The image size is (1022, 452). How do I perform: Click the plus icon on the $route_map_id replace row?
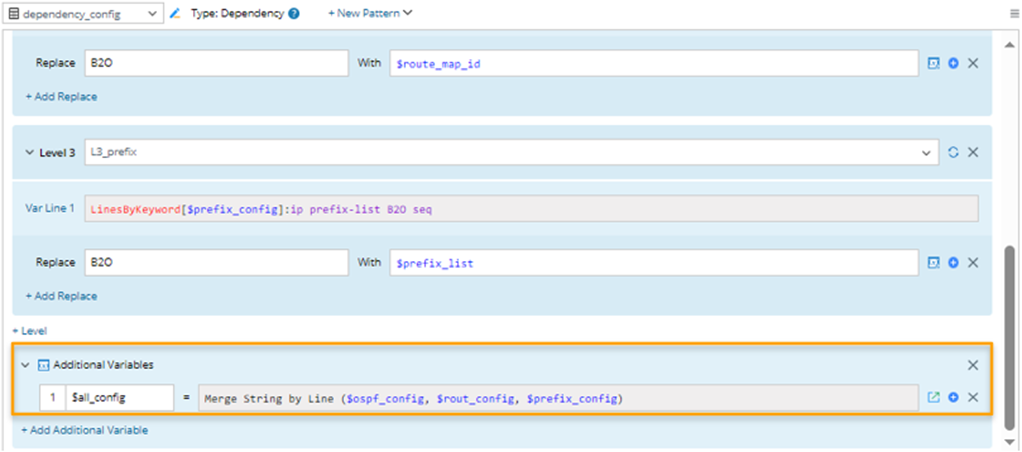pyautogui.click(x=953, y=63)
